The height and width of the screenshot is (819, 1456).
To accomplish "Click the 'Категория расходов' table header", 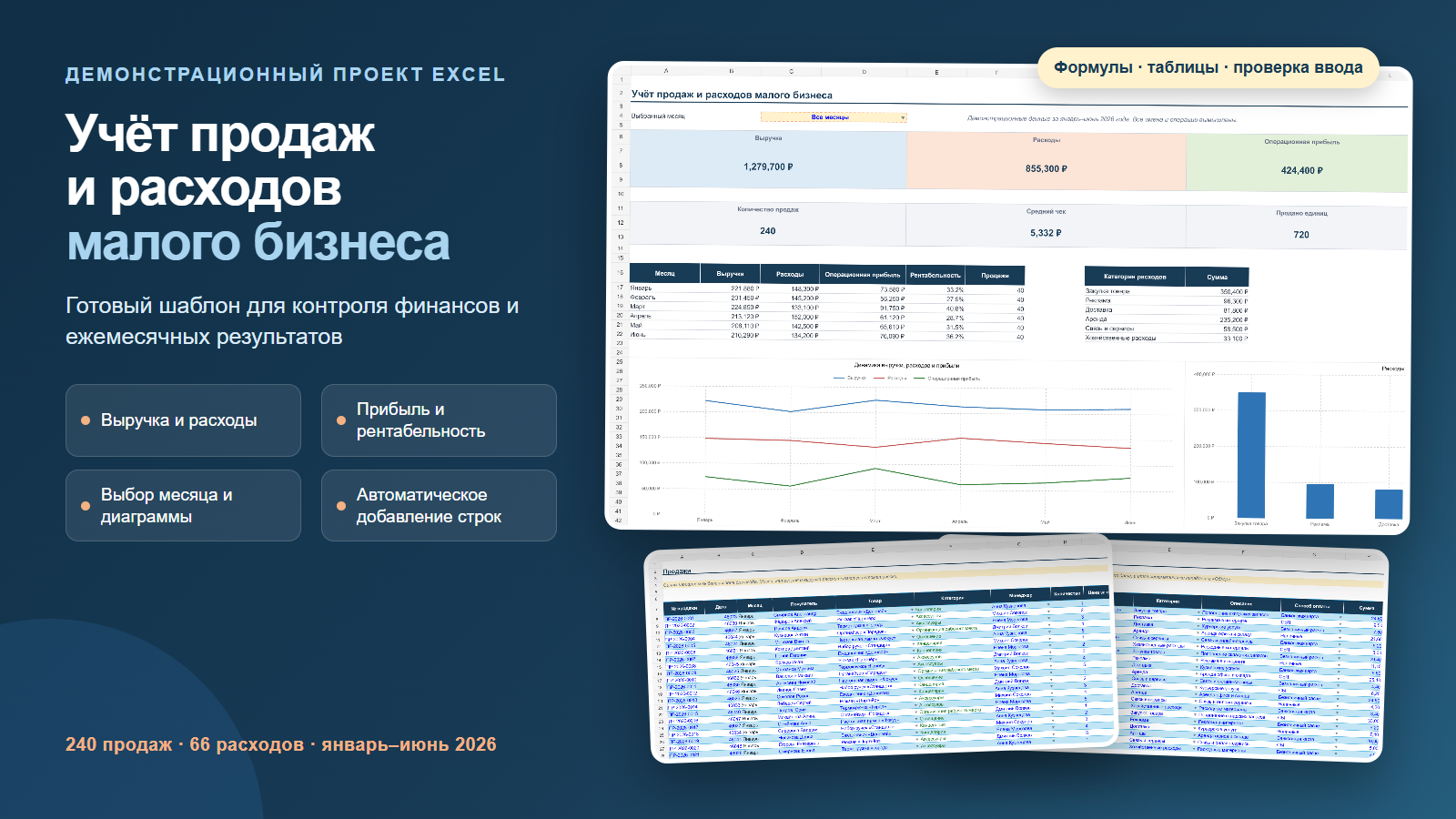I will click(x=1135, y=277).
